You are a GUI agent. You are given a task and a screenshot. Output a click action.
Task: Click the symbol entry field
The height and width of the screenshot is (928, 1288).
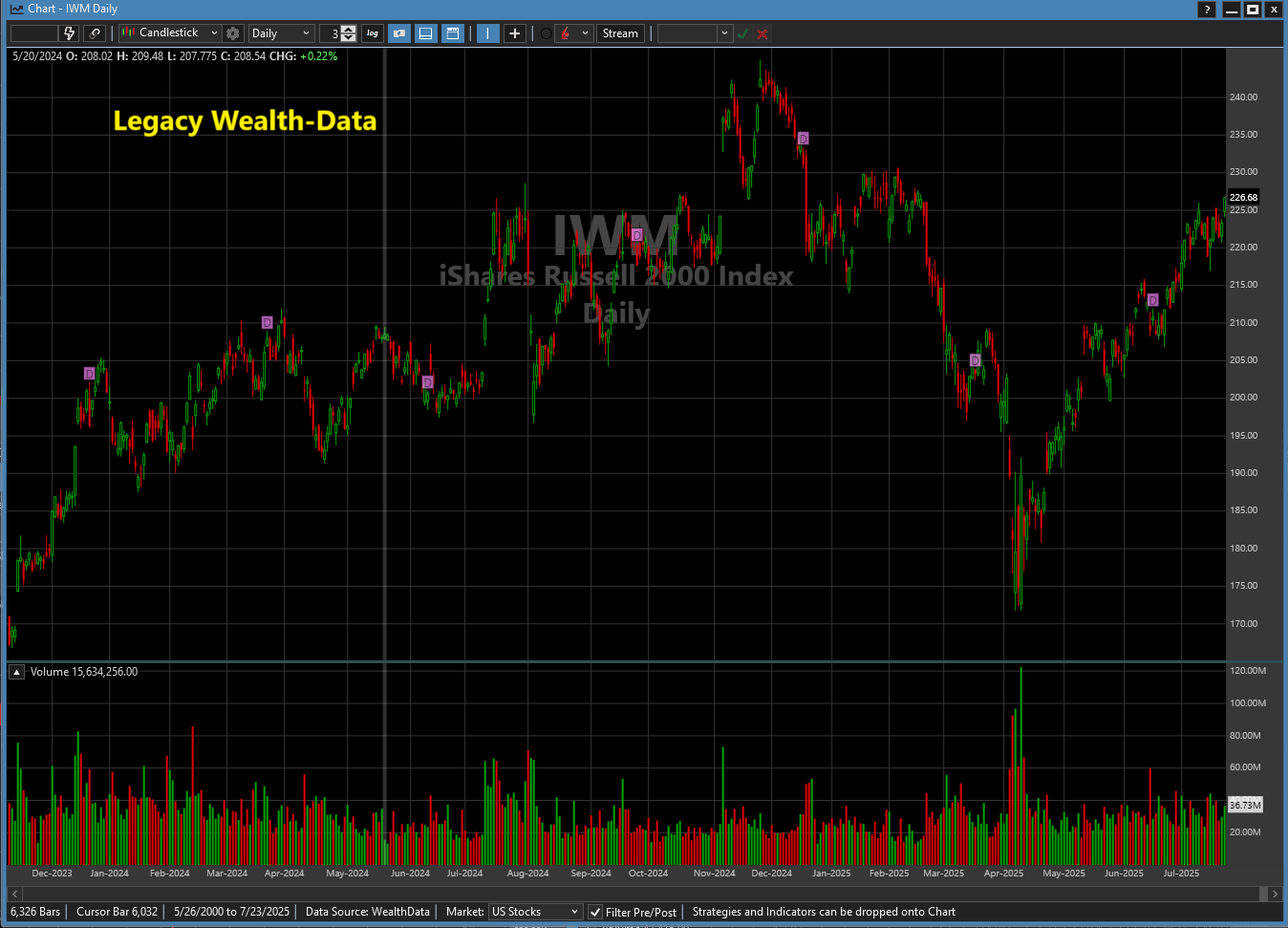pos(34,33)
